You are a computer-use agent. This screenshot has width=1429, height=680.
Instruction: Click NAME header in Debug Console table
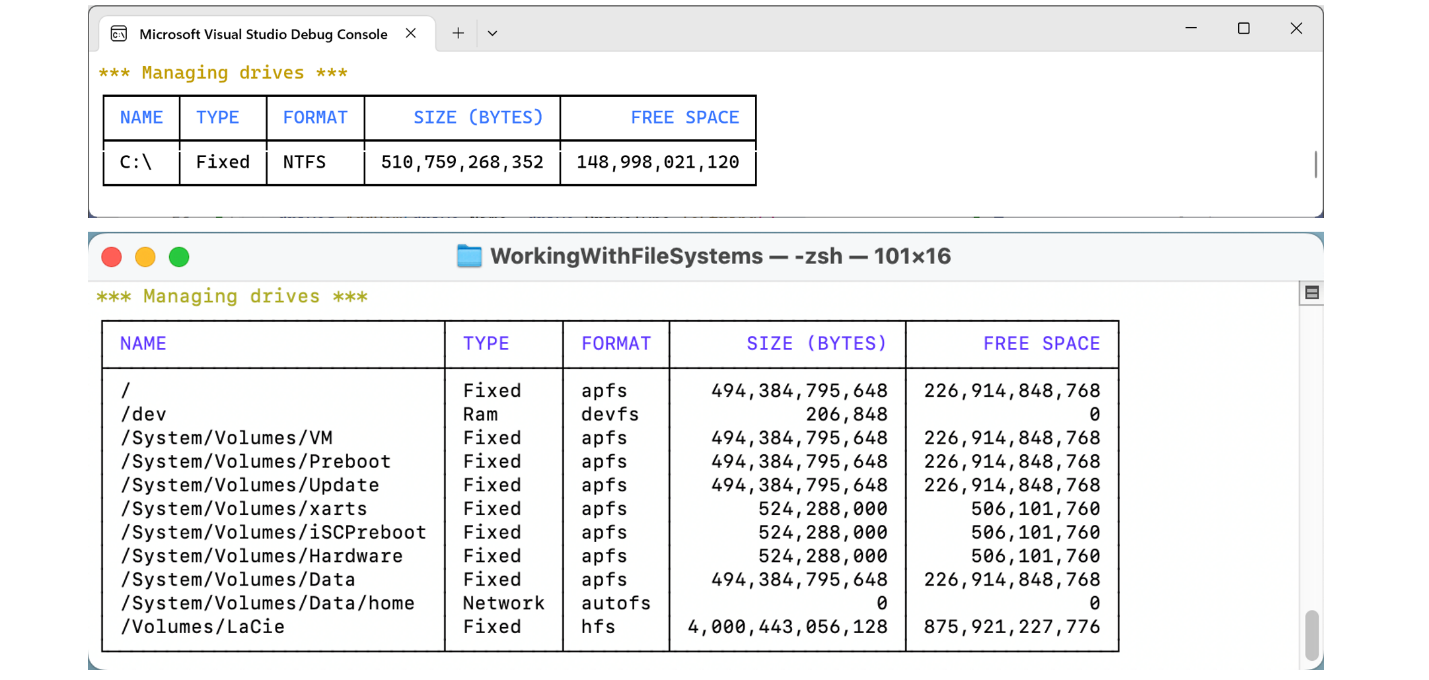coord(141,117)
